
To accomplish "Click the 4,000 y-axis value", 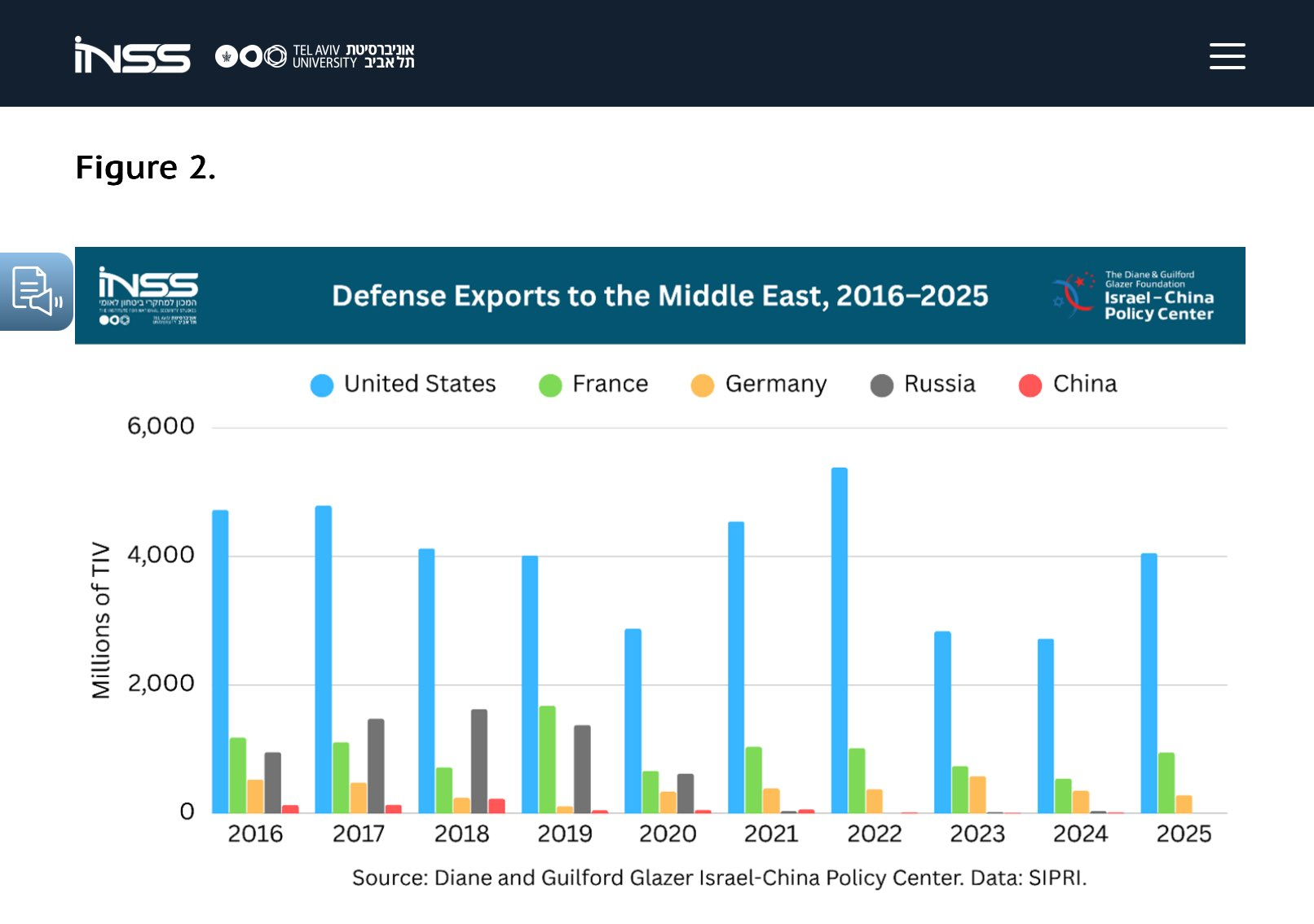I will click(x=161, y=555).
